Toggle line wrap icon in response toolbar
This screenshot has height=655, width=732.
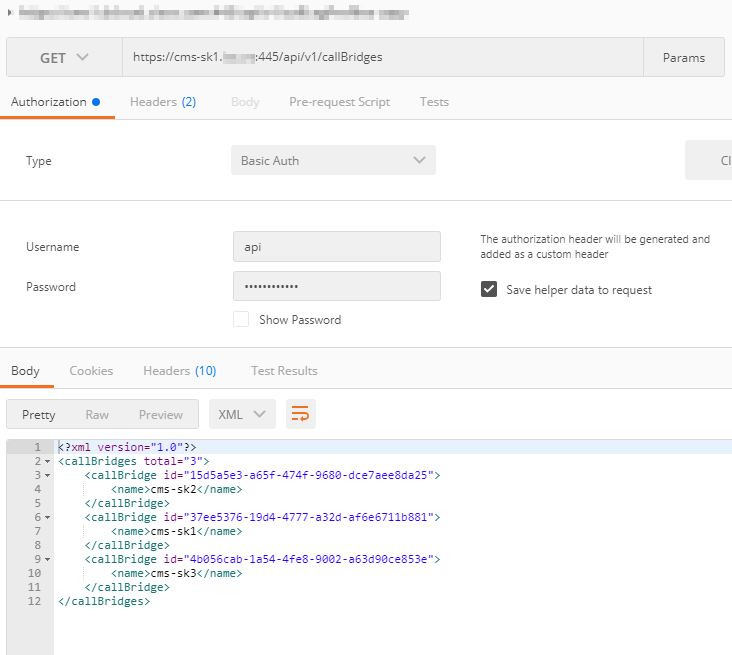300,414
